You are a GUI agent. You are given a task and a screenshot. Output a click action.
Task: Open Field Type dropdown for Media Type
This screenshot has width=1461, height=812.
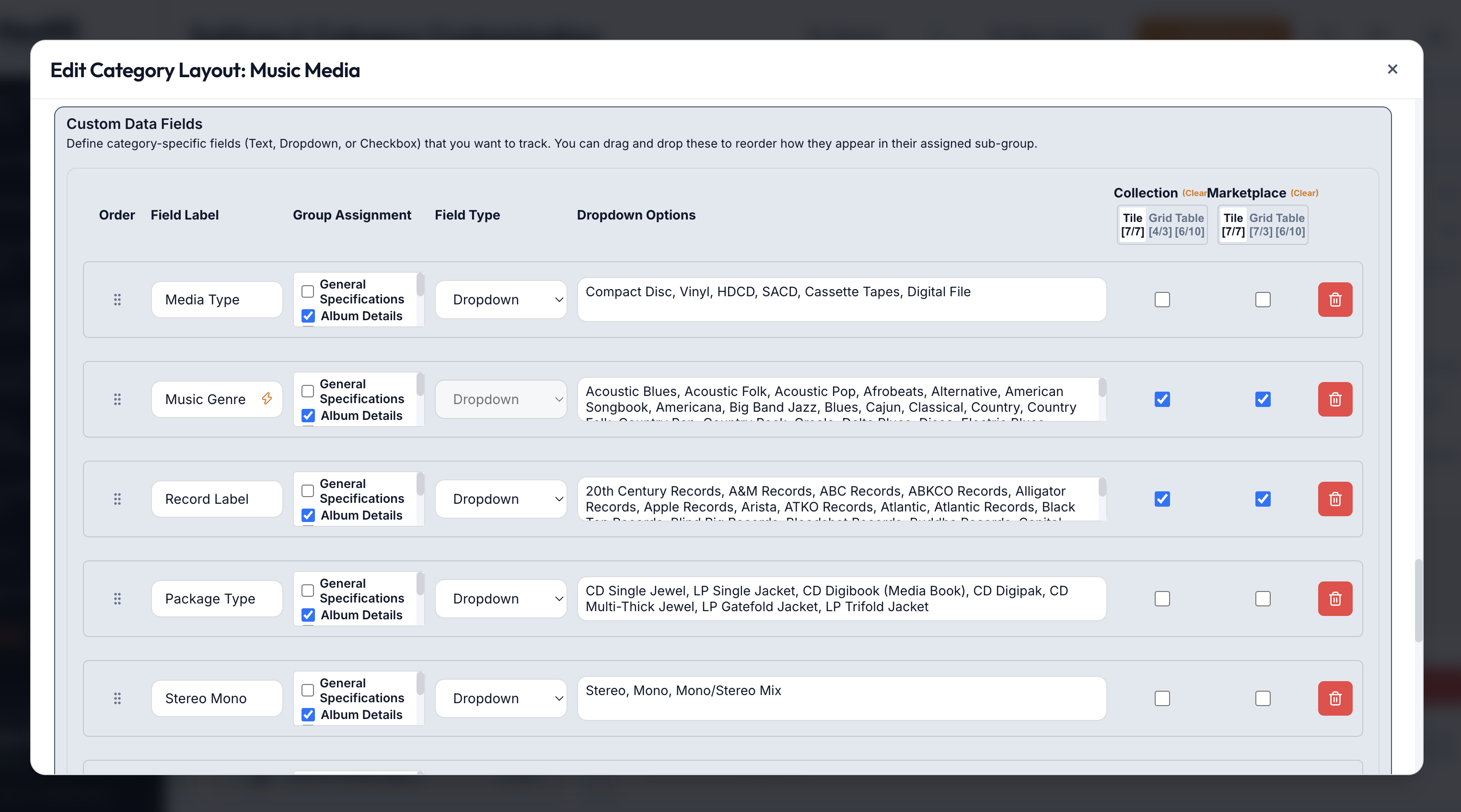tap(501, 300)
